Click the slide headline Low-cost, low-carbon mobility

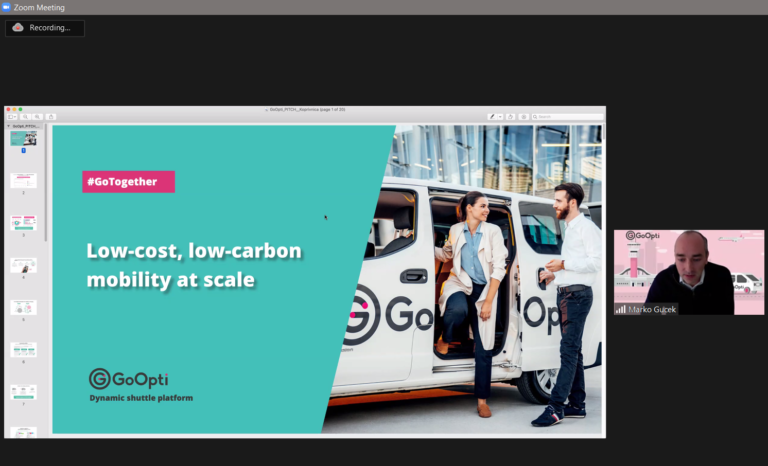(194, 265)
